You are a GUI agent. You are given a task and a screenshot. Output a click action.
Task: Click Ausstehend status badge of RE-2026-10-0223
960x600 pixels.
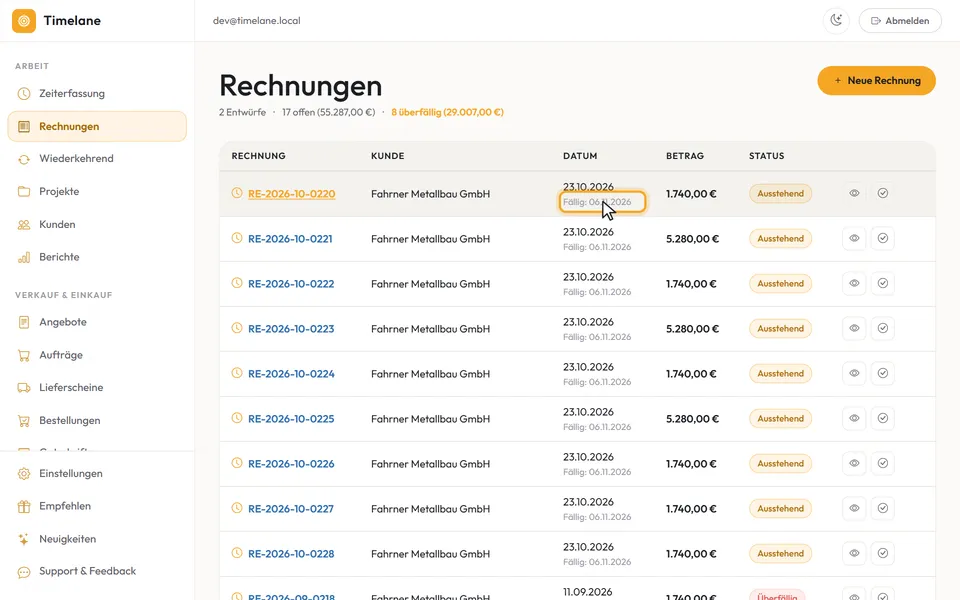point(781,329)
